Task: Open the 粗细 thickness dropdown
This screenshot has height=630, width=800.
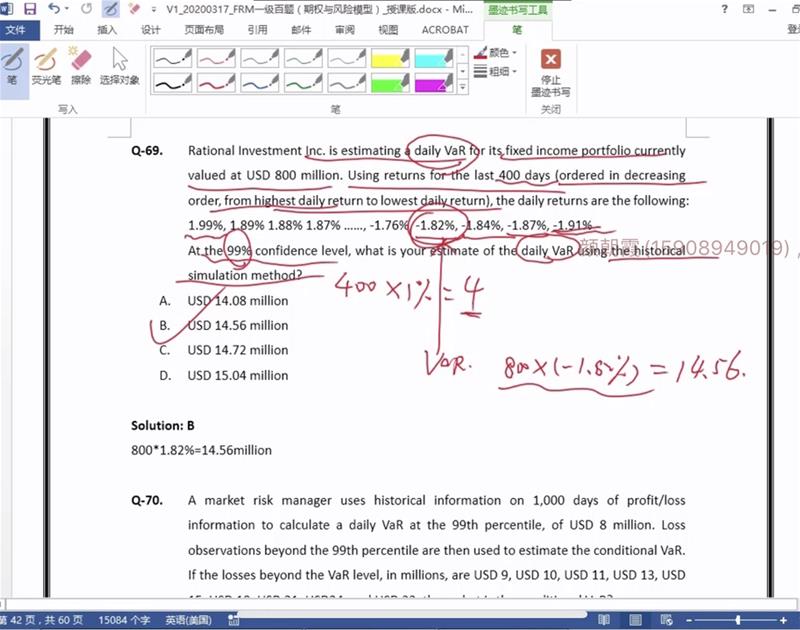Action: [495, 71]
